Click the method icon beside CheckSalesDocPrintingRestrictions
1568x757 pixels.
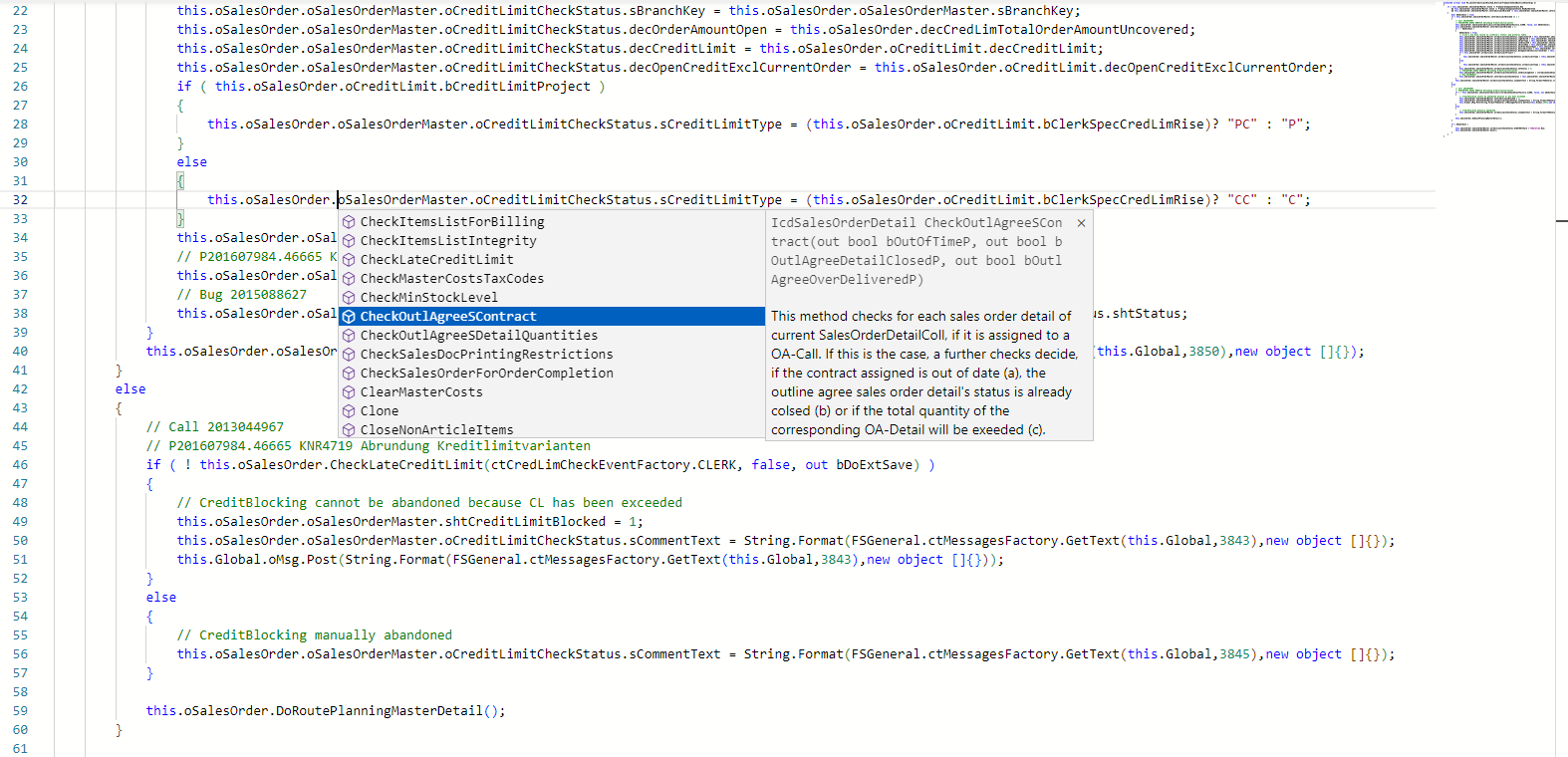tap(349, 355)
